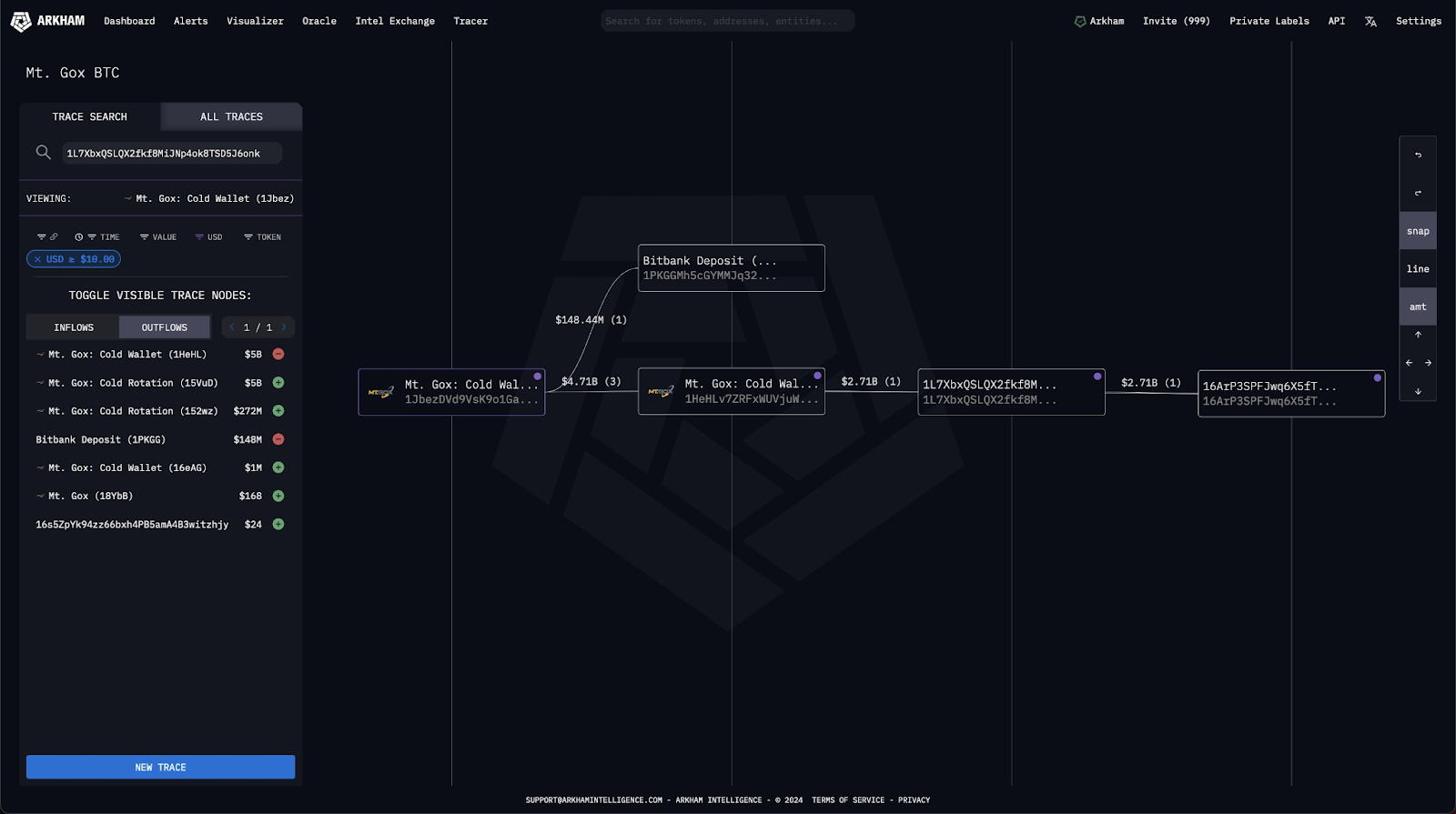
Task: Open the USD filter dropdown
Action: point(208,236)
